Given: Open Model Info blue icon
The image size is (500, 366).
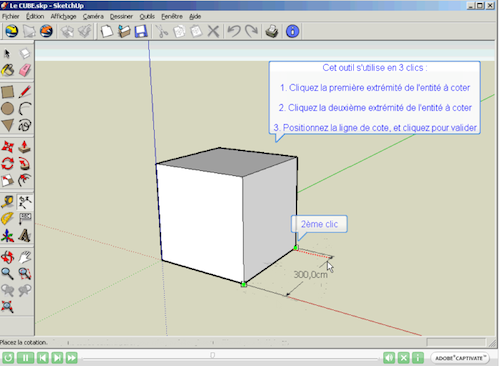Looking at the screenshot, I should pyautogui.click(x=293, y=31).
